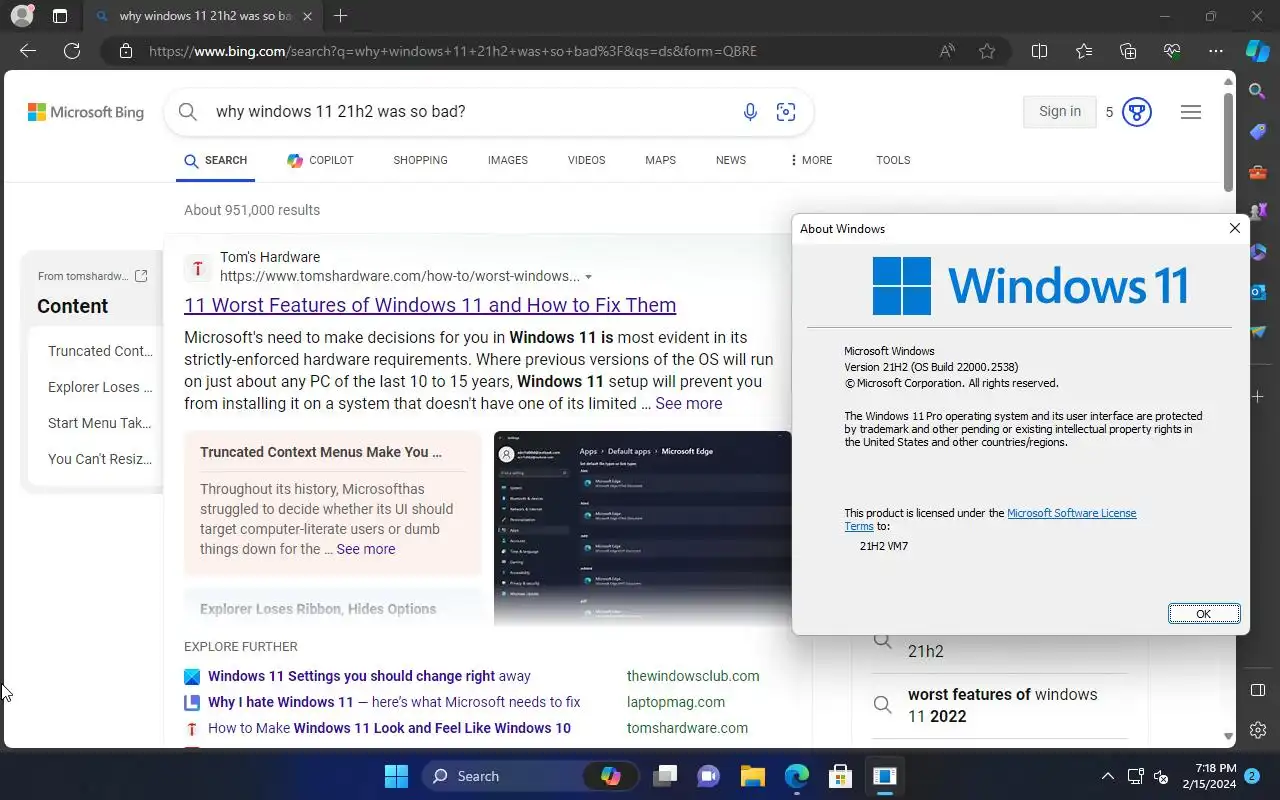The width and height of the screenshot is (1280, 800).
Task: Search by voice using the microphone icon
Action: pyautogui.click(x=750, y=112)
